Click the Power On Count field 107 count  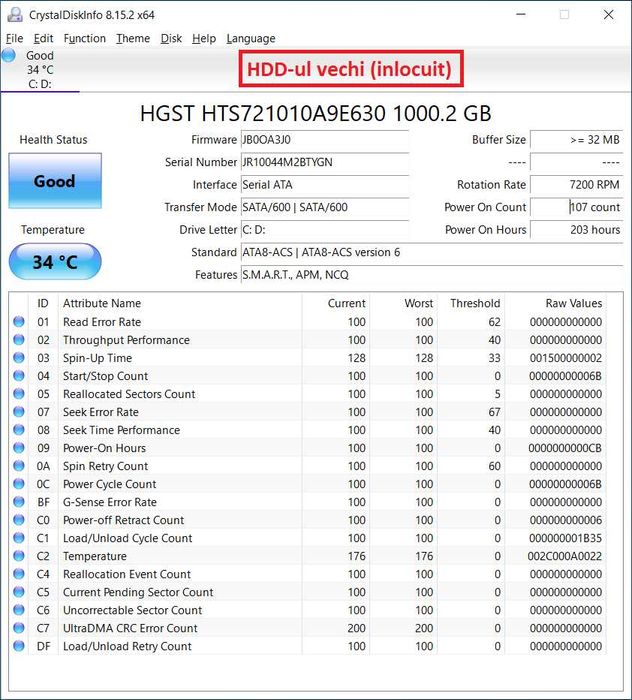576,207
